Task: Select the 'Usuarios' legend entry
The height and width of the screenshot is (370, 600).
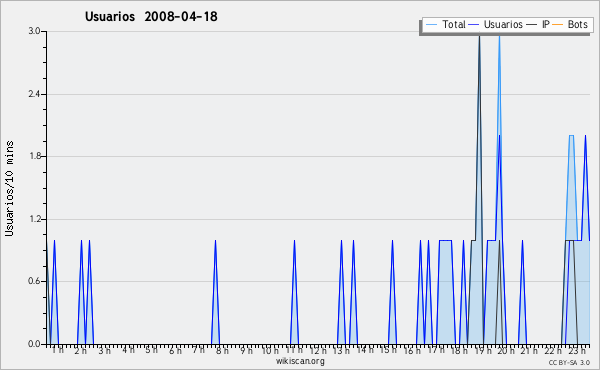Action: [x=496, y=24]
